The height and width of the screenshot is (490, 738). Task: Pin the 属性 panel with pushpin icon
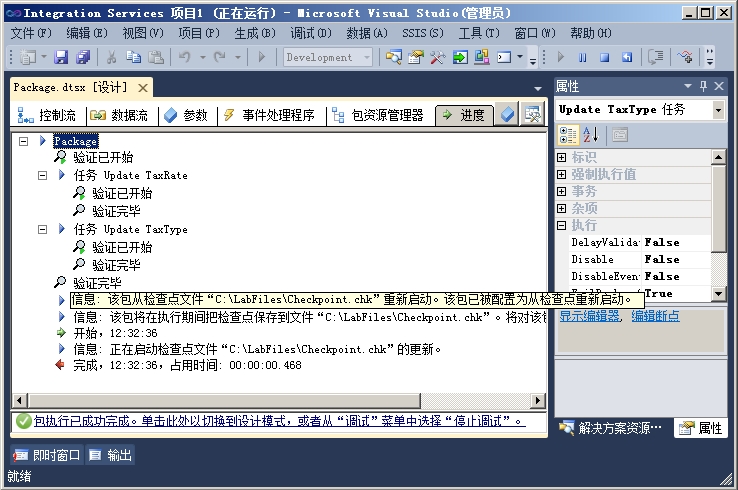click(703, 86)
